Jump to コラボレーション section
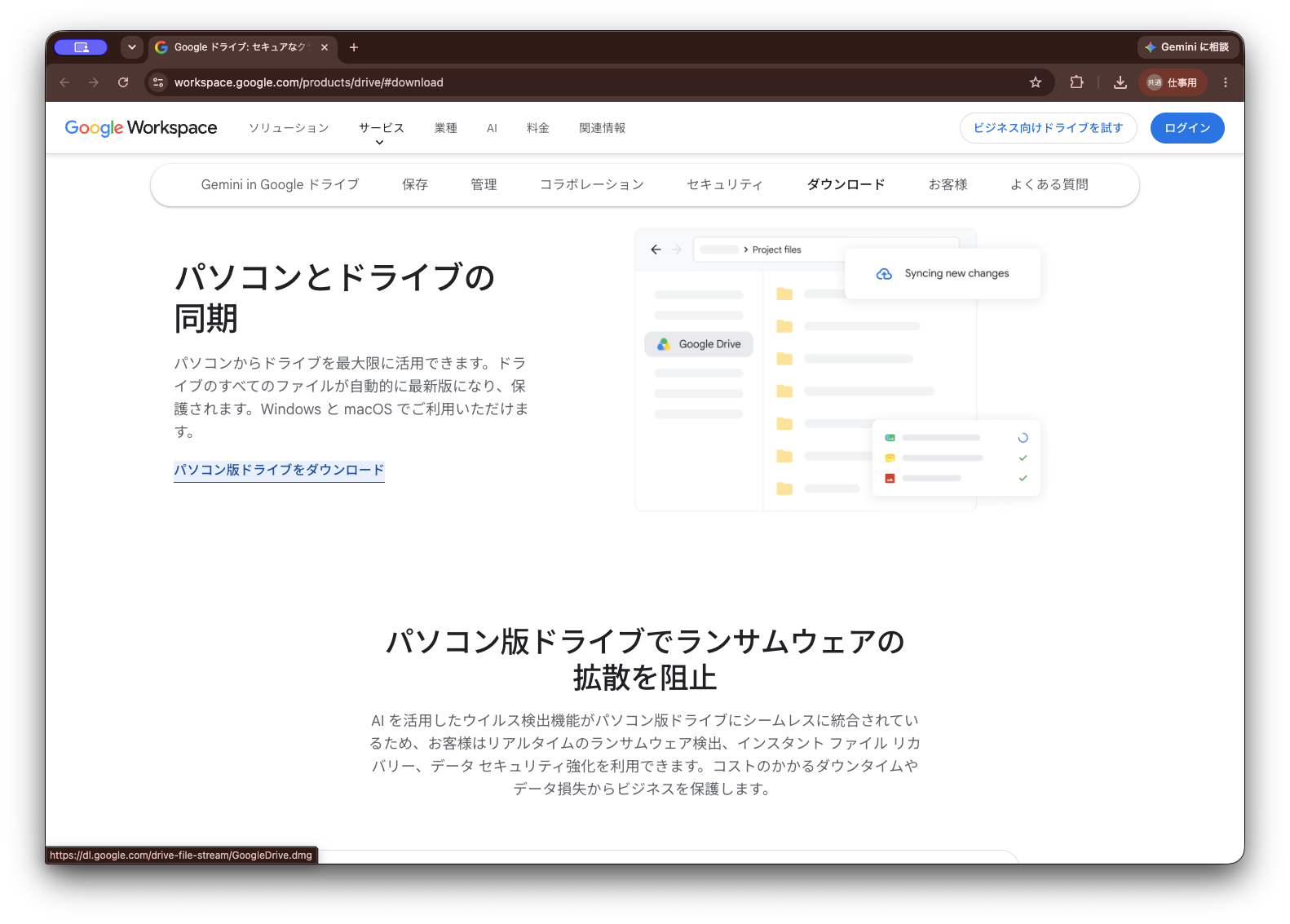This screenshot has width=1290, height=924. (x=592, y=185)
